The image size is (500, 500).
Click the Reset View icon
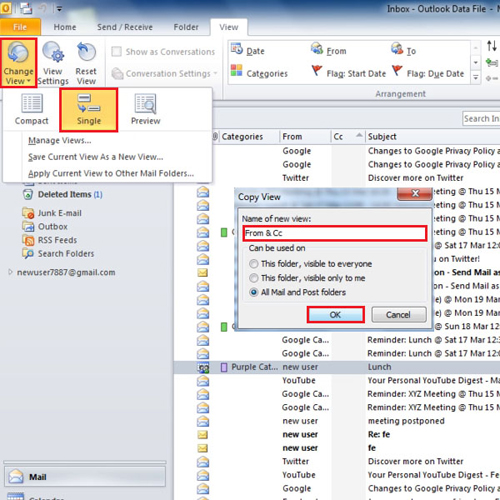tap(86, 52)
